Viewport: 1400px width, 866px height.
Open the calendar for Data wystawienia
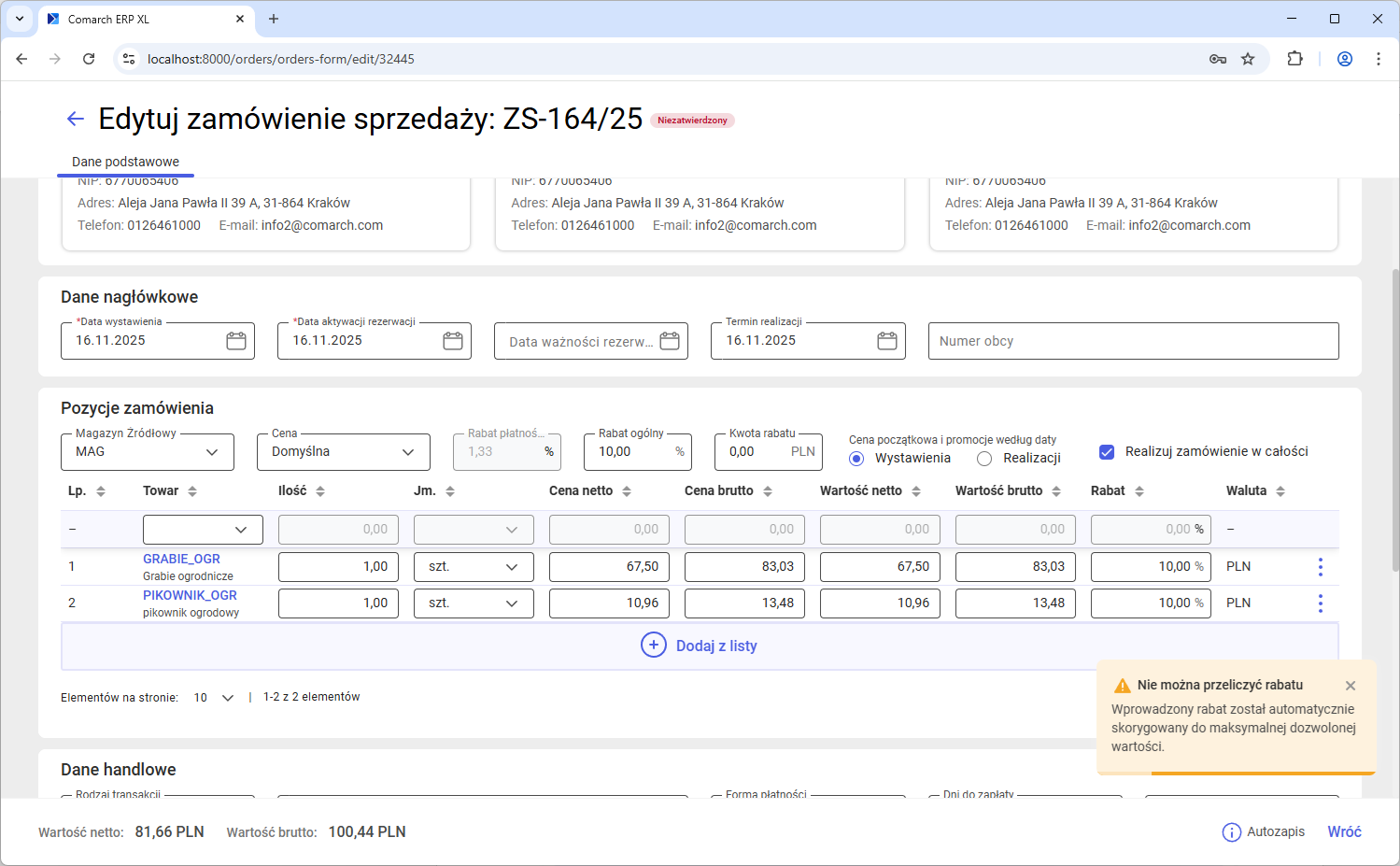point(236,341)
